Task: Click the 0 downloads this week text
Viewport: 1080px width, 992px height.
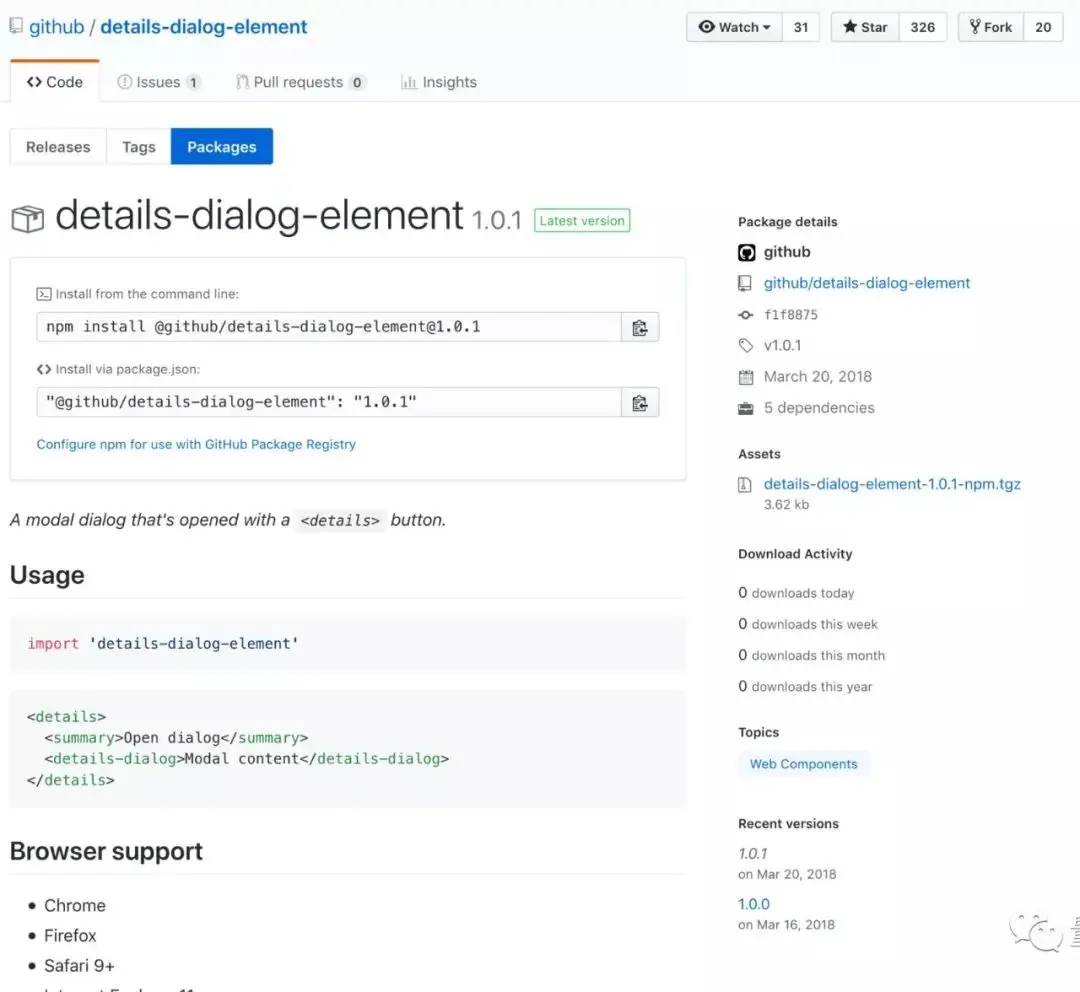Action: point(808,624)
